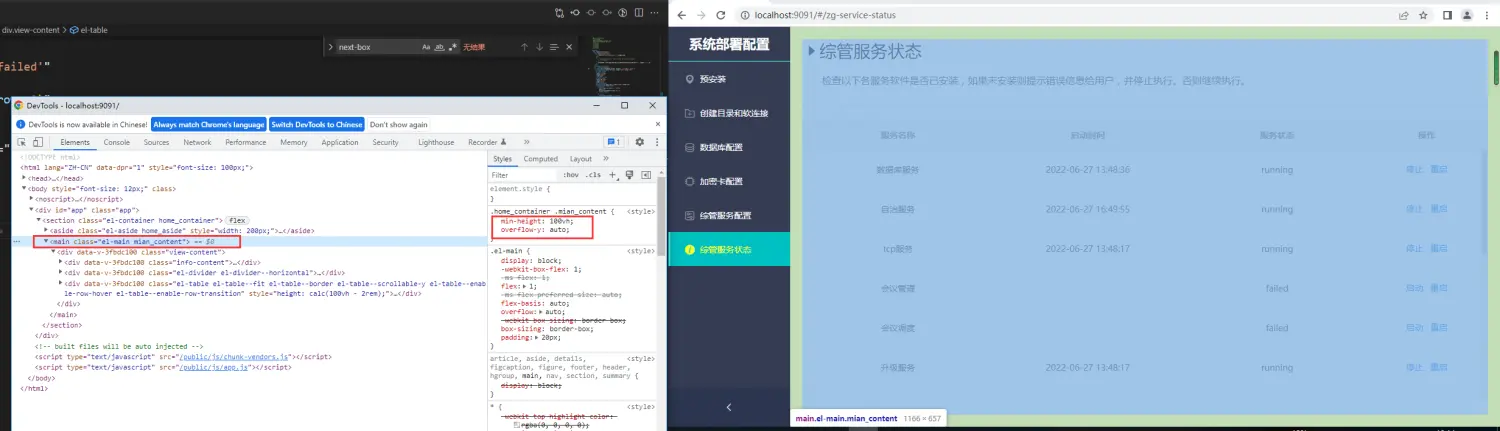The image size is (1500, 431).
Task: Switch to the Console tab
Action: (116, 143)
